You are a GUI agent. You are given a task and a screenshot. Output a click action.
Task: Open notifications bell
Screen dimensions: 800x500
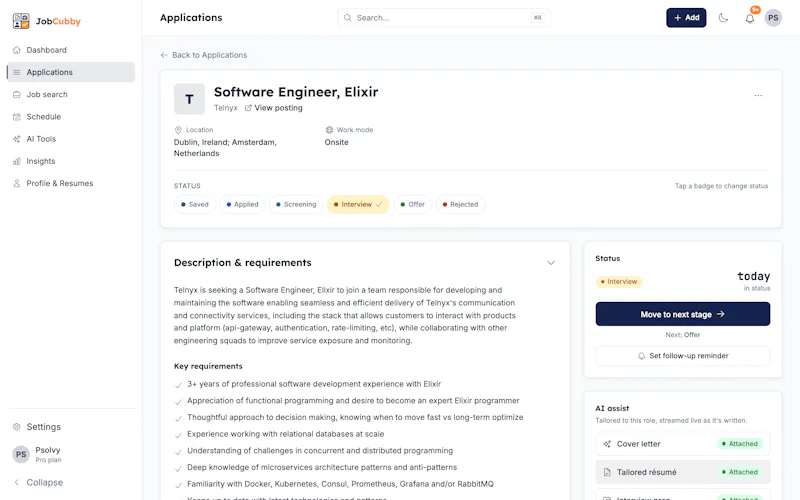point(749,18)
